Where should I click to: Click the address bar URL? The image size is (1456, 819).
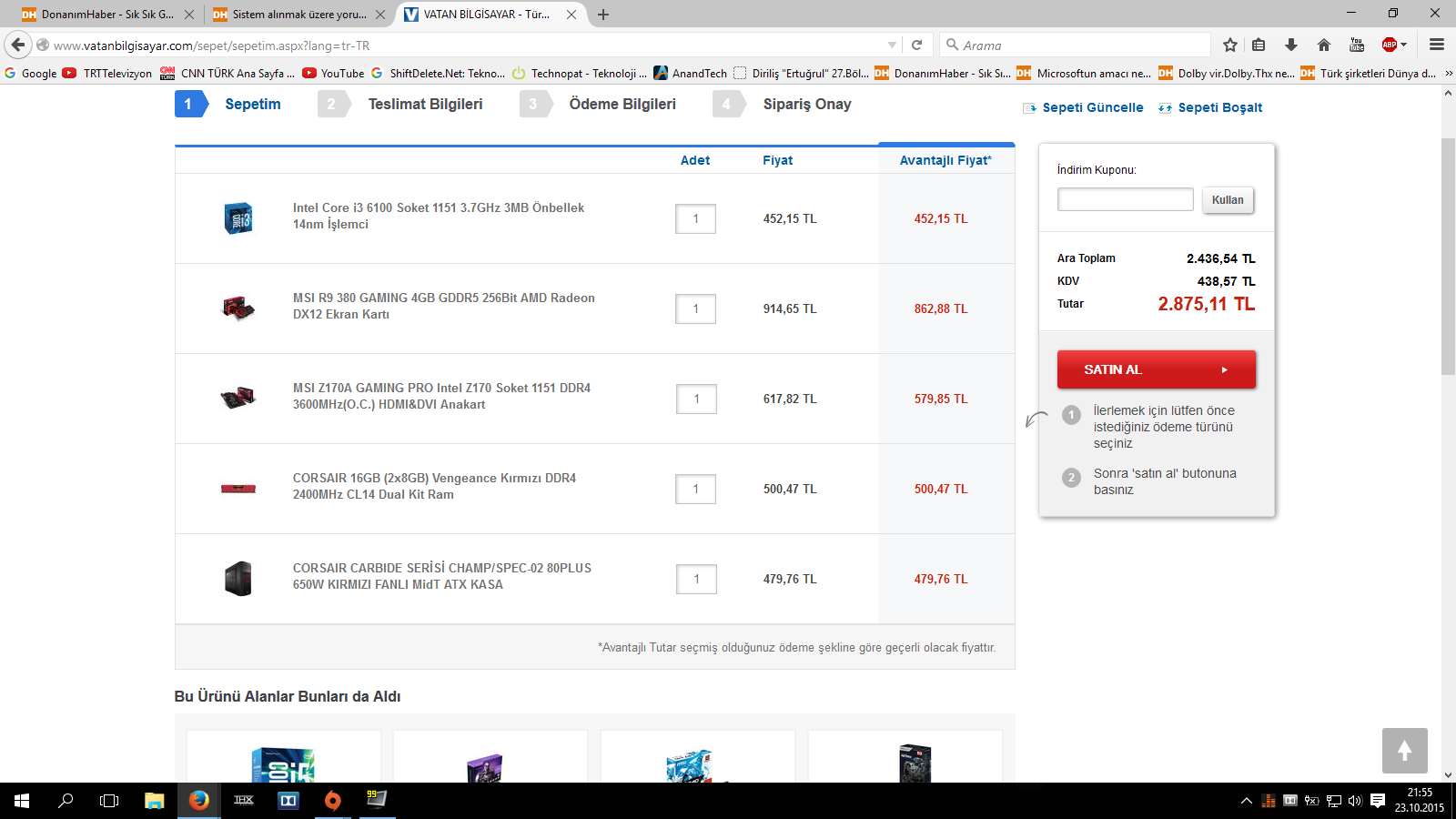211,45
